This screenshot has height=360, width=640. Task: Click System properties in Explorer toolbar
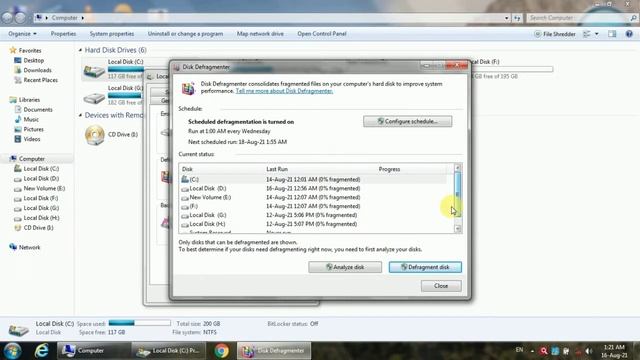point(112,34)
